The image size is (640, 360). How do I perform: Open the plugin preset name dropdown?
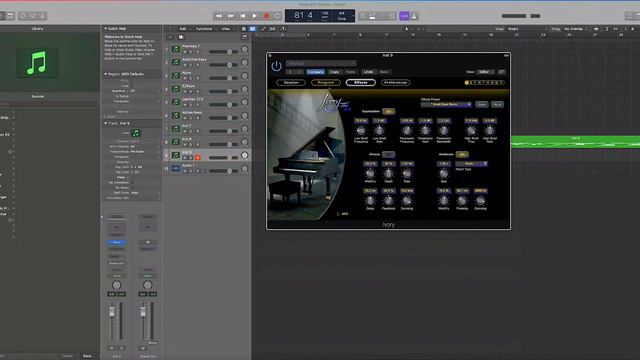(x=321, y=63)
